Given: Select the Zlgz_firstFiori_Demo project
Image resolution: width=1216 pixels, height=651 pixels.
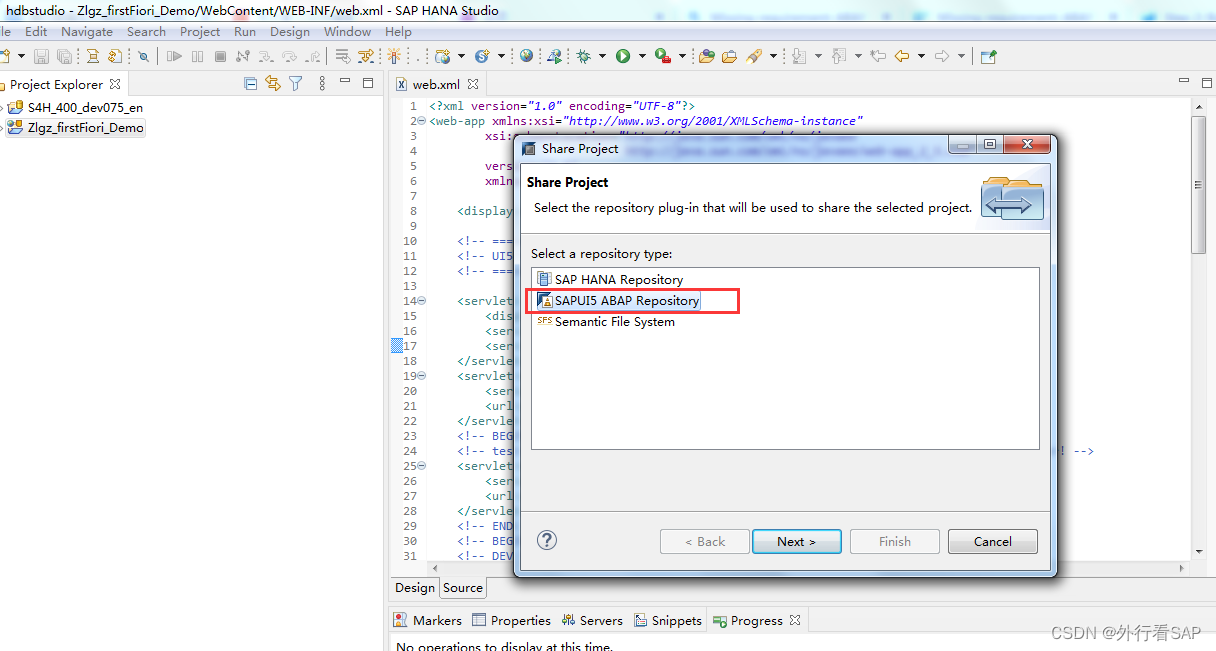Looking at the screenshot, I should (76, 127).
